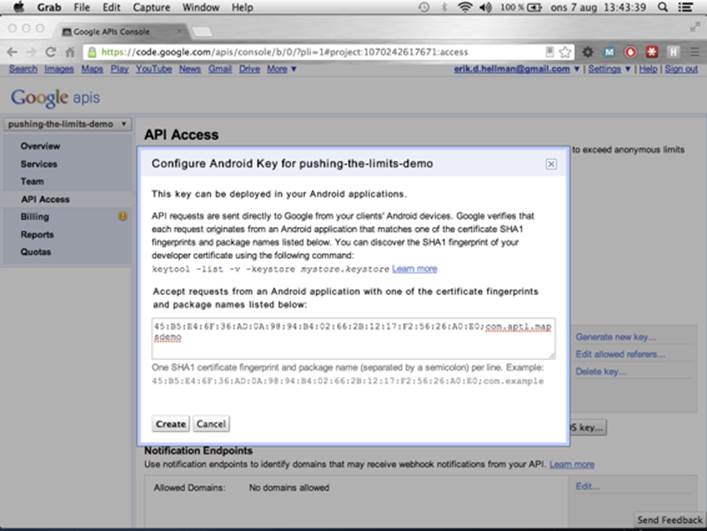Click the Time Machine clock icon
The image size is (707, 531).
(x=424, y=7)
